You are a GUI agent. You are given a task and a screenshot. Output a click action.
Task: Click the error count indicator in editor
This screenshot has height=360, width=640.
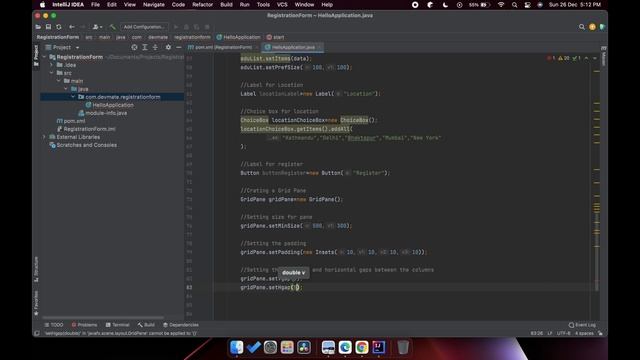click(551, 58)
